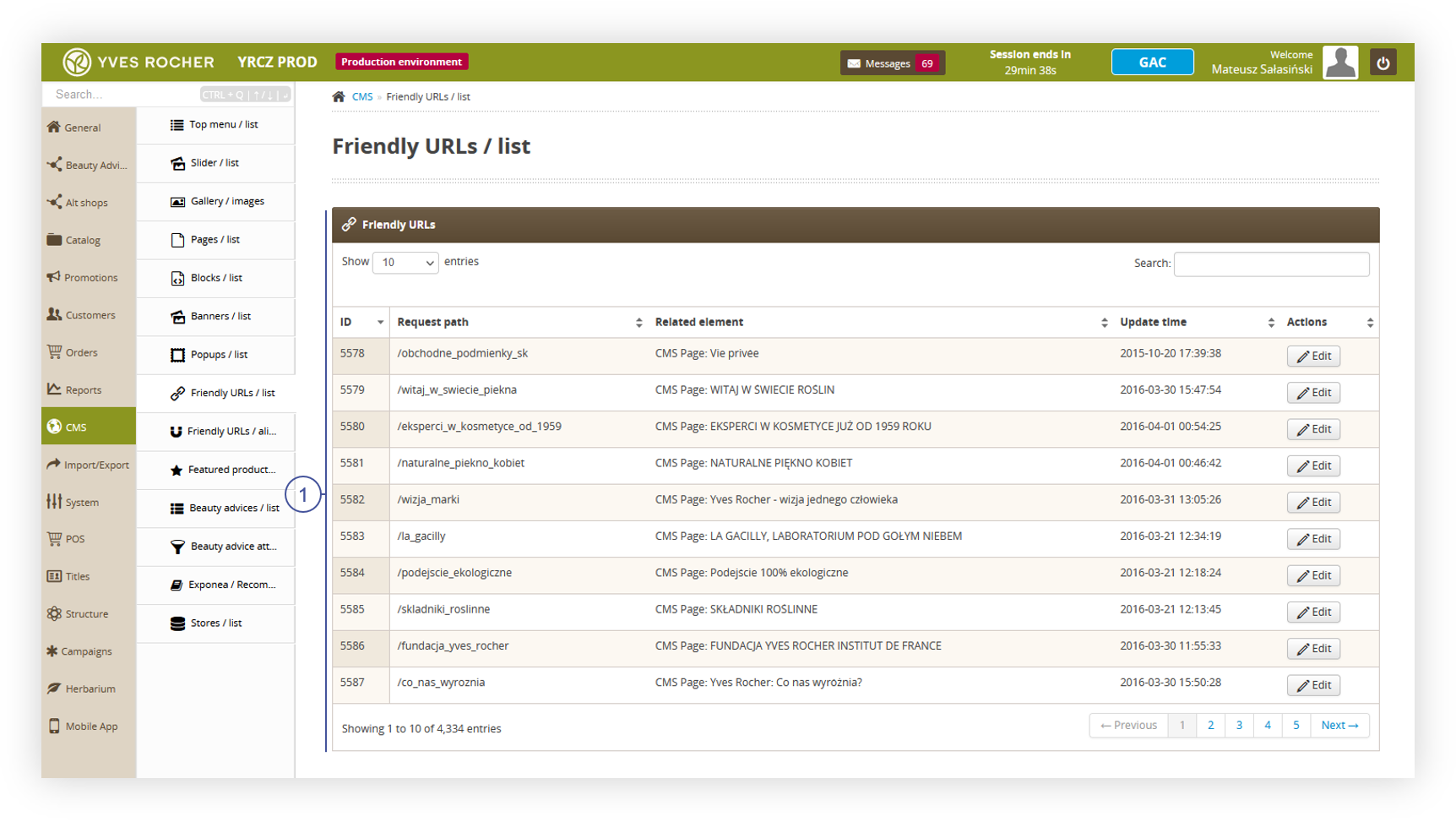Open Beauty advice attributes submenu item
This screenshot has width=1456, height=822.
coord(216,547)
